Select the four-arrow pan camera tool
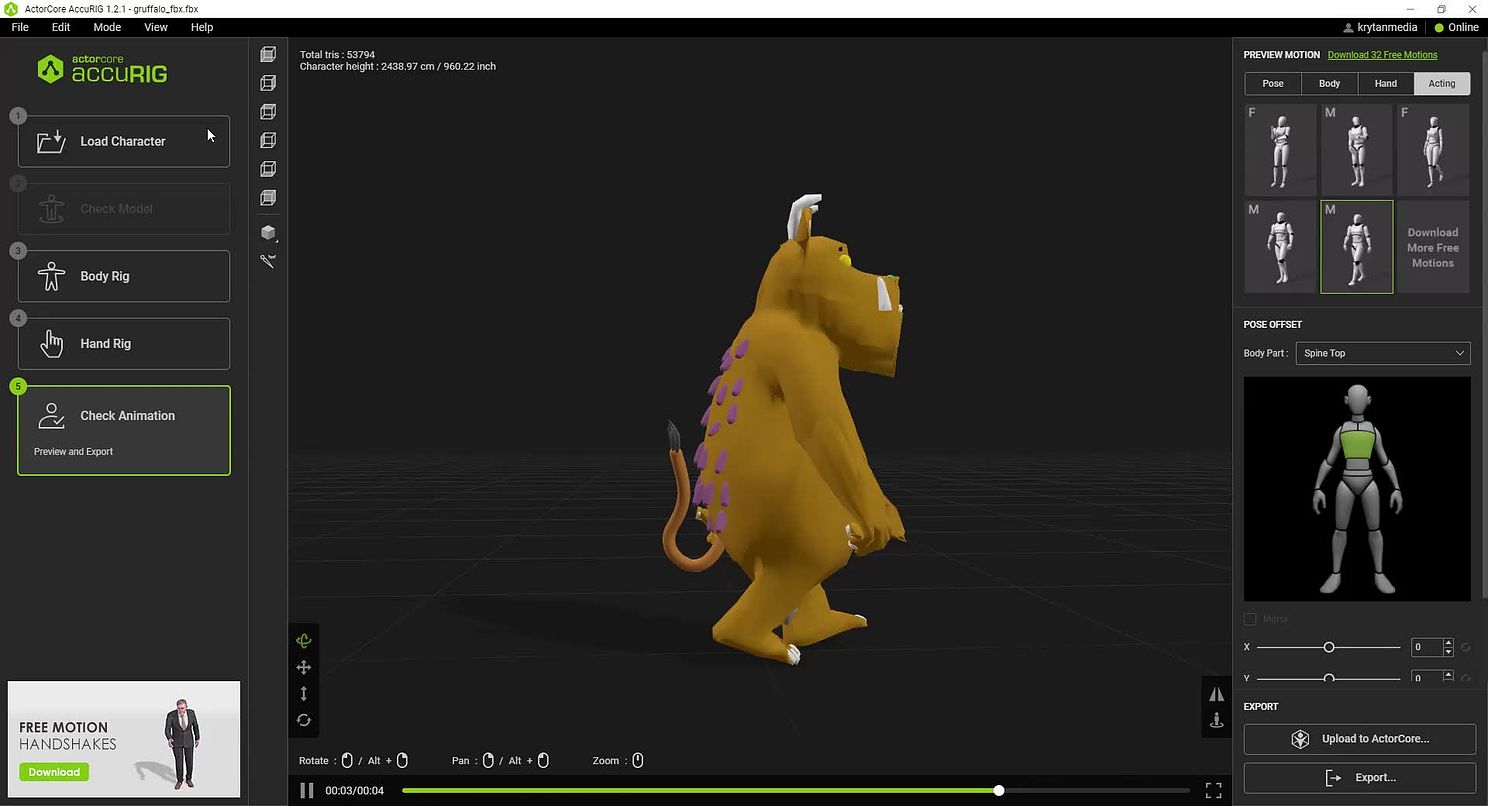Screen dimensions: 1488x806 point(304,667)
